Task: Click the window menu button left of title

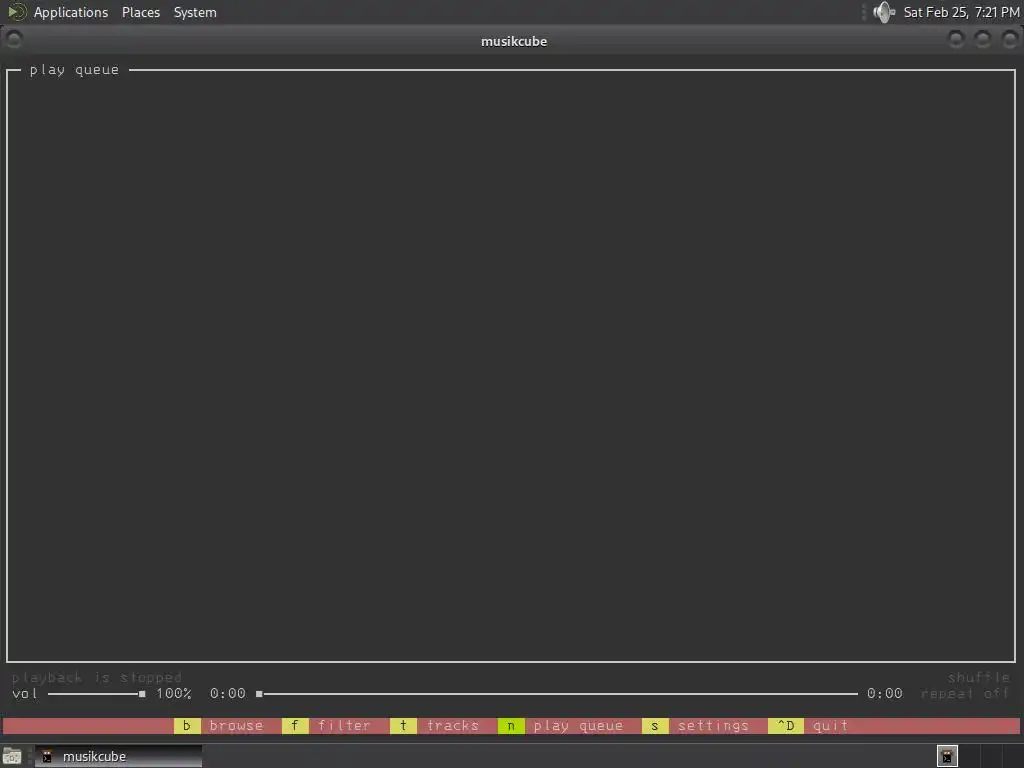Action: 14,40
